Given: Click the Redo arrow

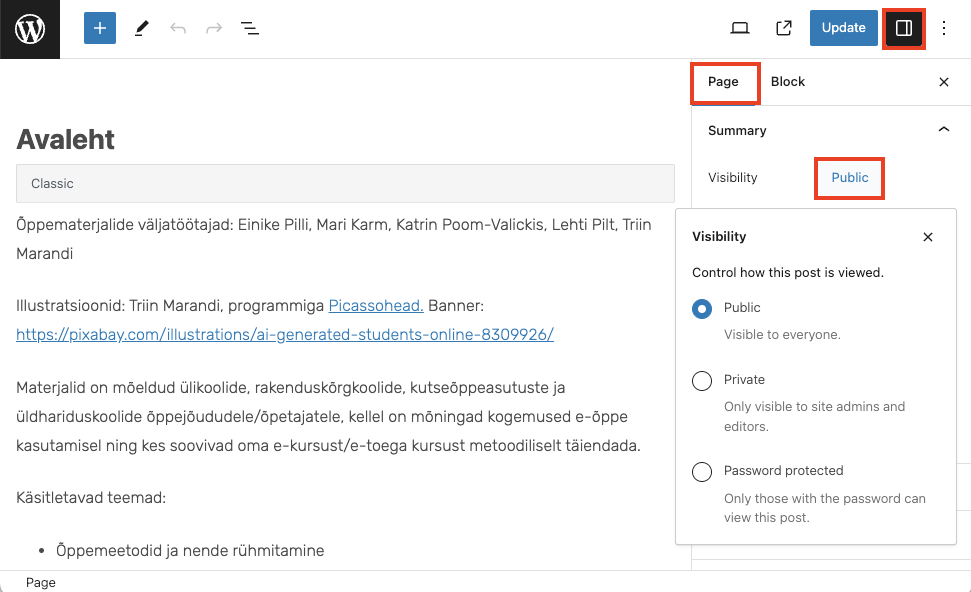Looking at the screenshot, I should click(214, 29).
